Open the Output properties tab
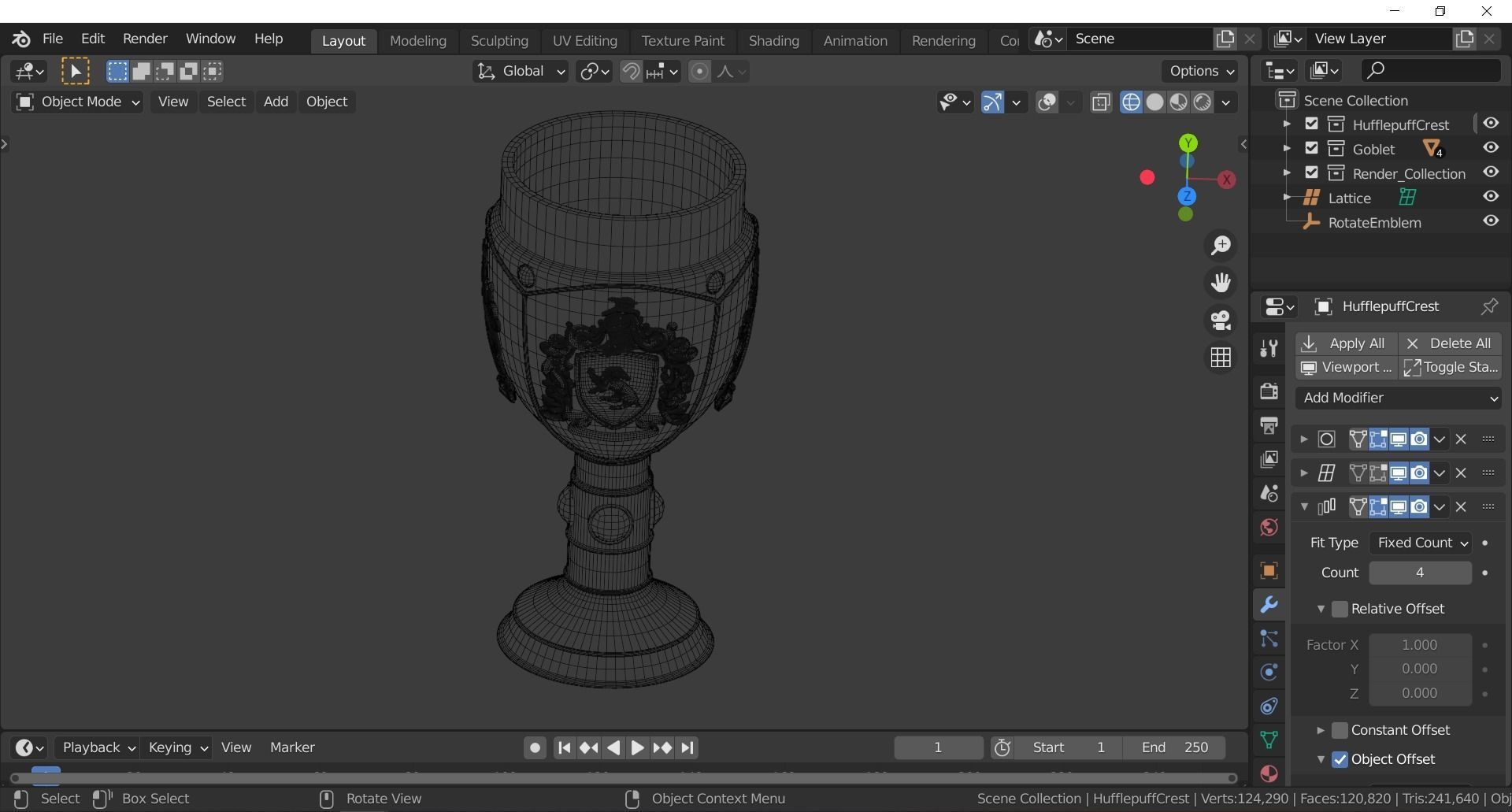1512x812 pixels. point(1268,425)
